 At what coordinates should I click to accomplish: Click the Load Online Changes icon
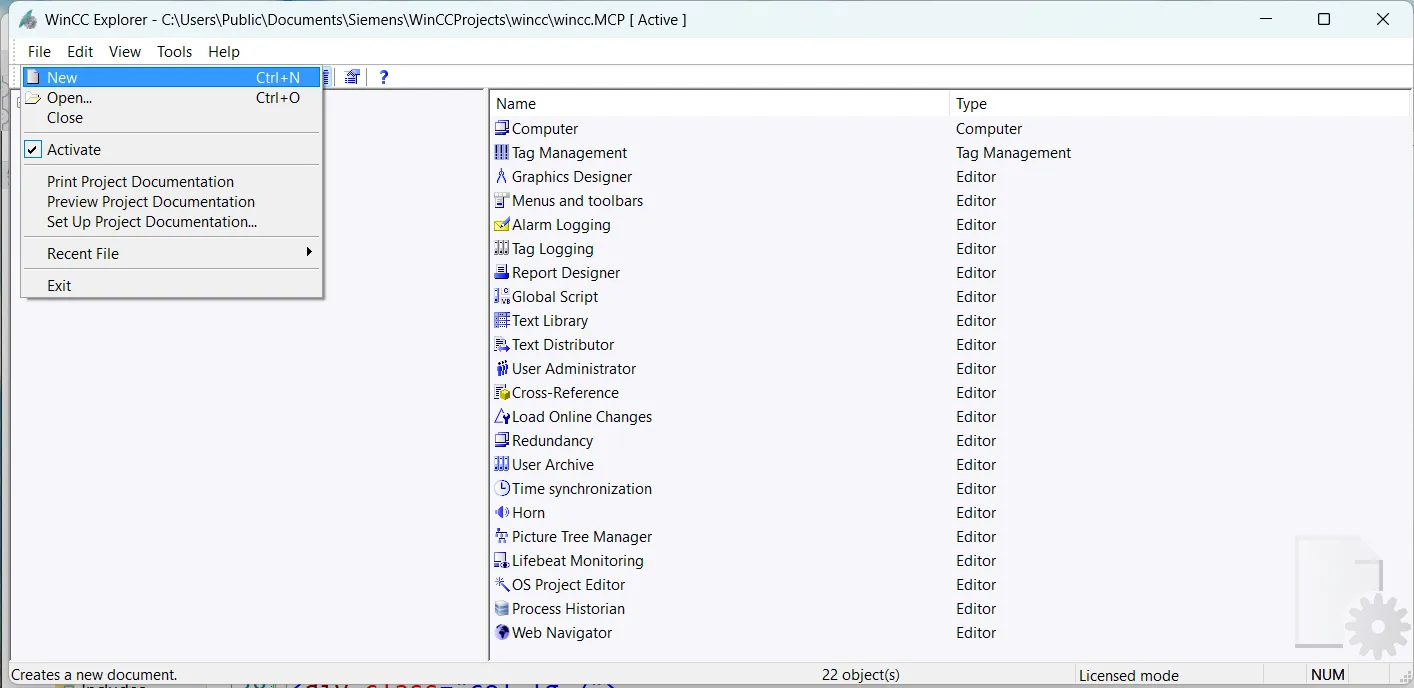pyautogui.click(x=502, y=416)
